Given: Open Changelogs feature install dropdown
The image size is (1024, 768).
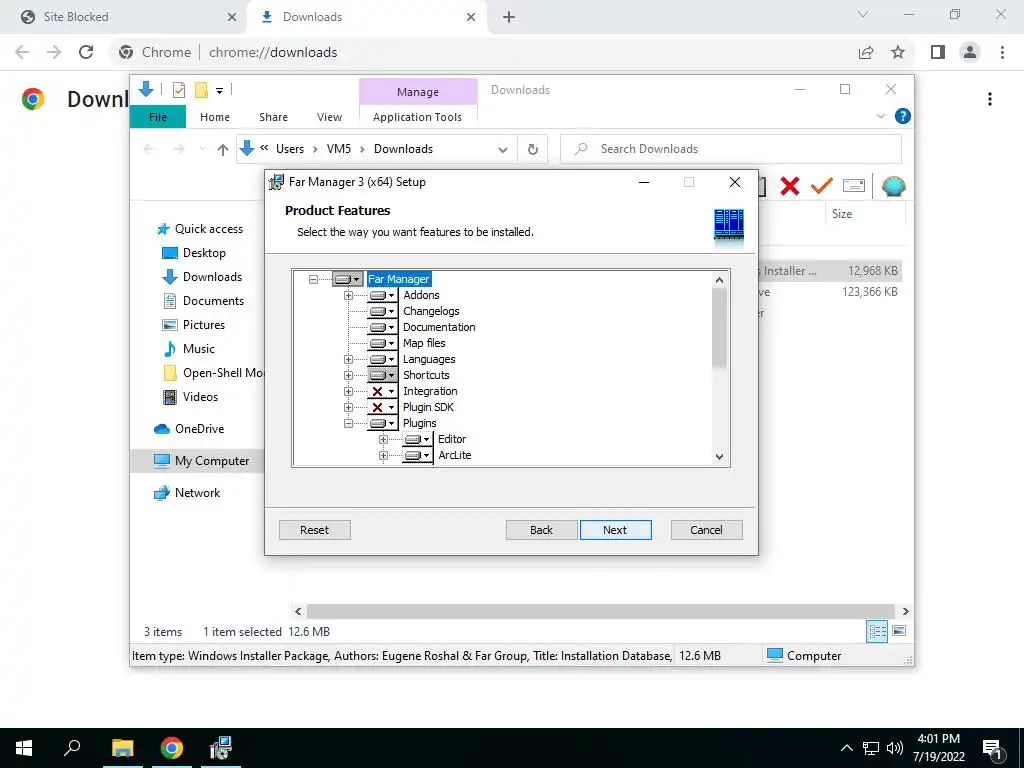Looking at the screenshot, I should (x=383, y=312).
